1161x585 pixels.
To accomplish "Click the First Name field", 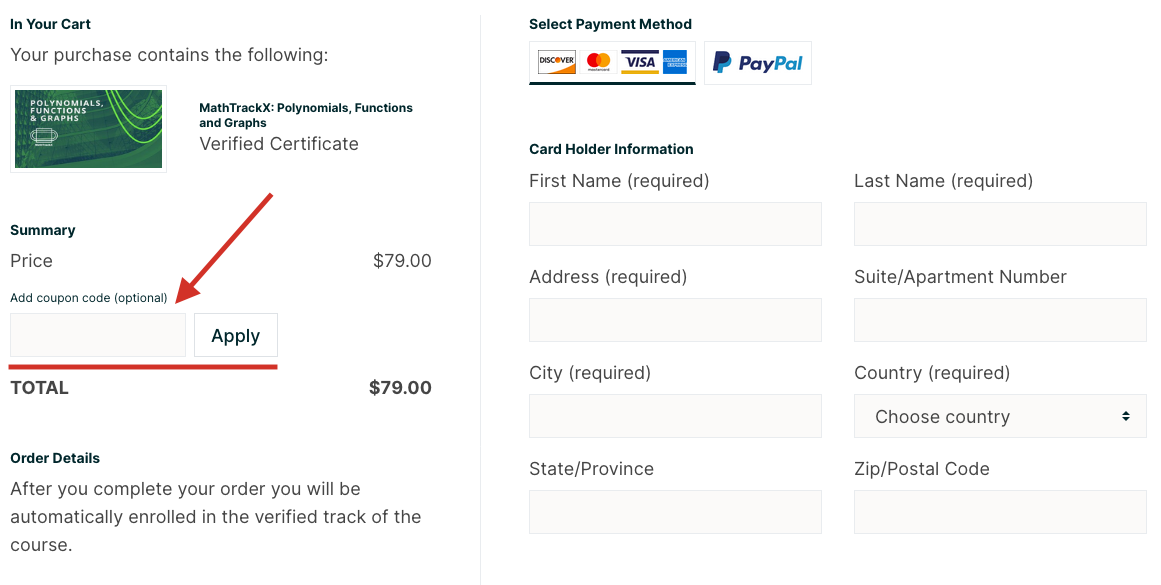I will [675, 224].
